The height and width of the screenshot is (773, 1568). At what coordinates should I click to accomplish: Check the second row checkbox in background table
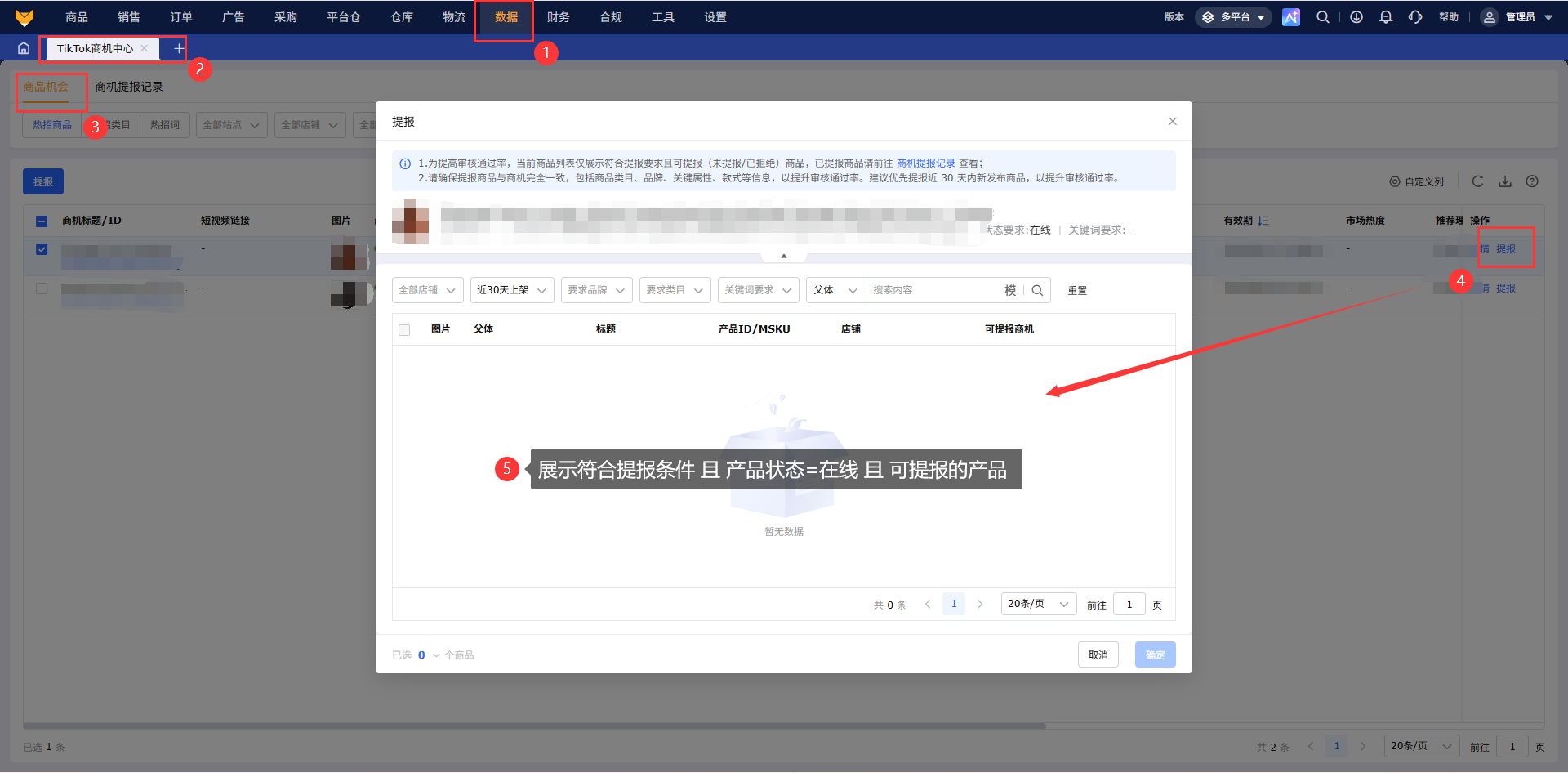click(42, 288)
